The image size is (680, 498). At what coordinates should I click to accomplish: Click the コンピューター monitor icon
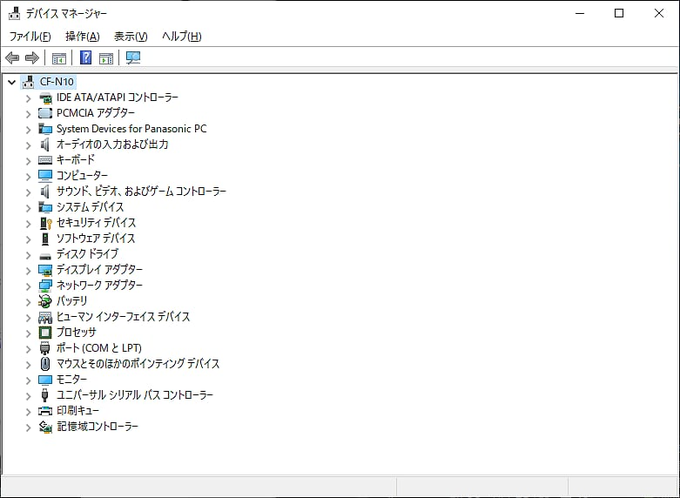tap(45, 176)
